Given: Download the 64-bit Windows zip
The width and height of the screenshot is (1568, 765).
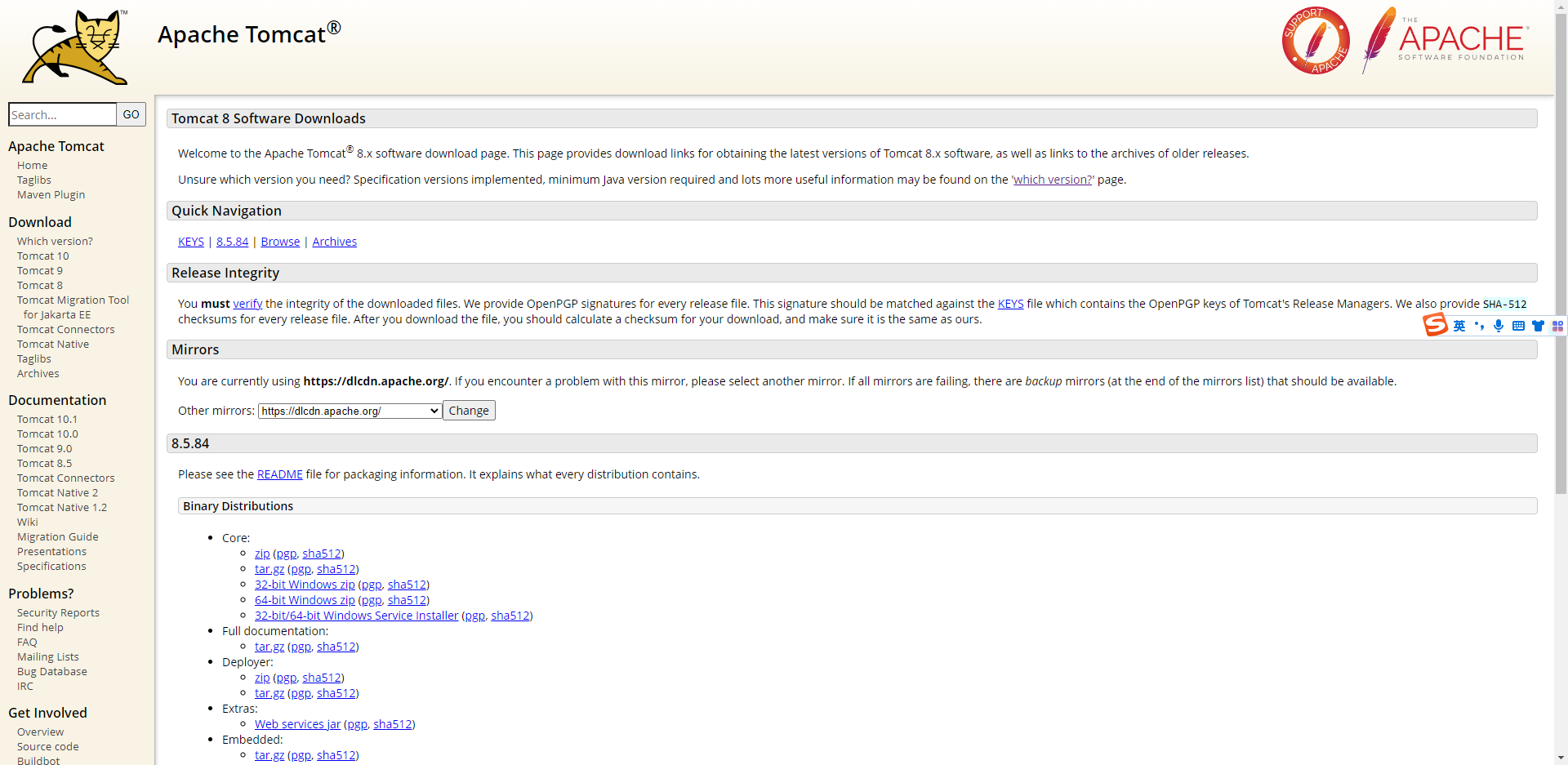Looking at the screenshot, I should tap(305, 600).
